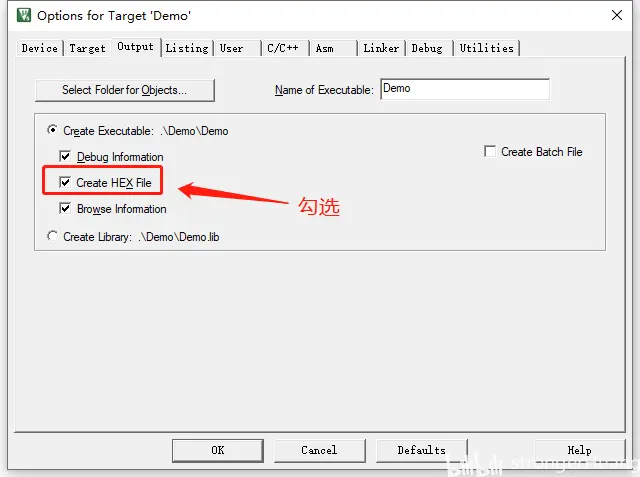Select the Debug tab
Image resolution: width=640 pixels, height=477 pixels.
coord(429,48)
